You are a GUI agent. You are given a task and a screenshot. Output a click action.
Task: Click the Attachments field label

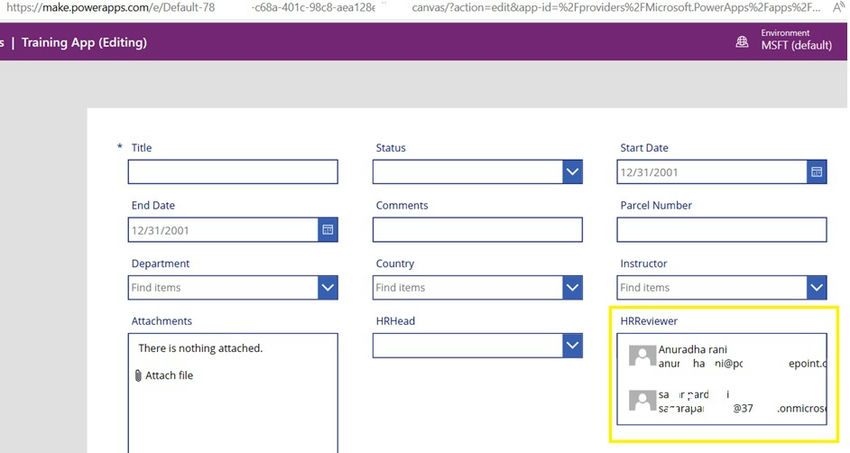click(162, 321)
